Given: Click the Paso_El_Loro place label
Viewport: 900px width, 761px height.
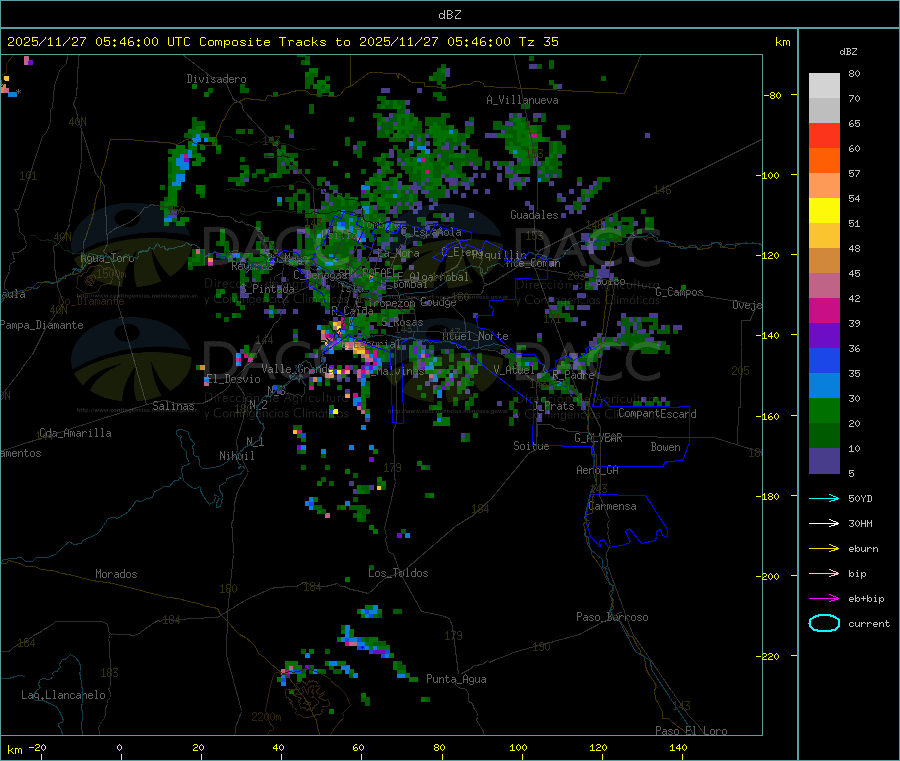Looking at the screenshot, I should pyautogui.click(x=692, y=731).
